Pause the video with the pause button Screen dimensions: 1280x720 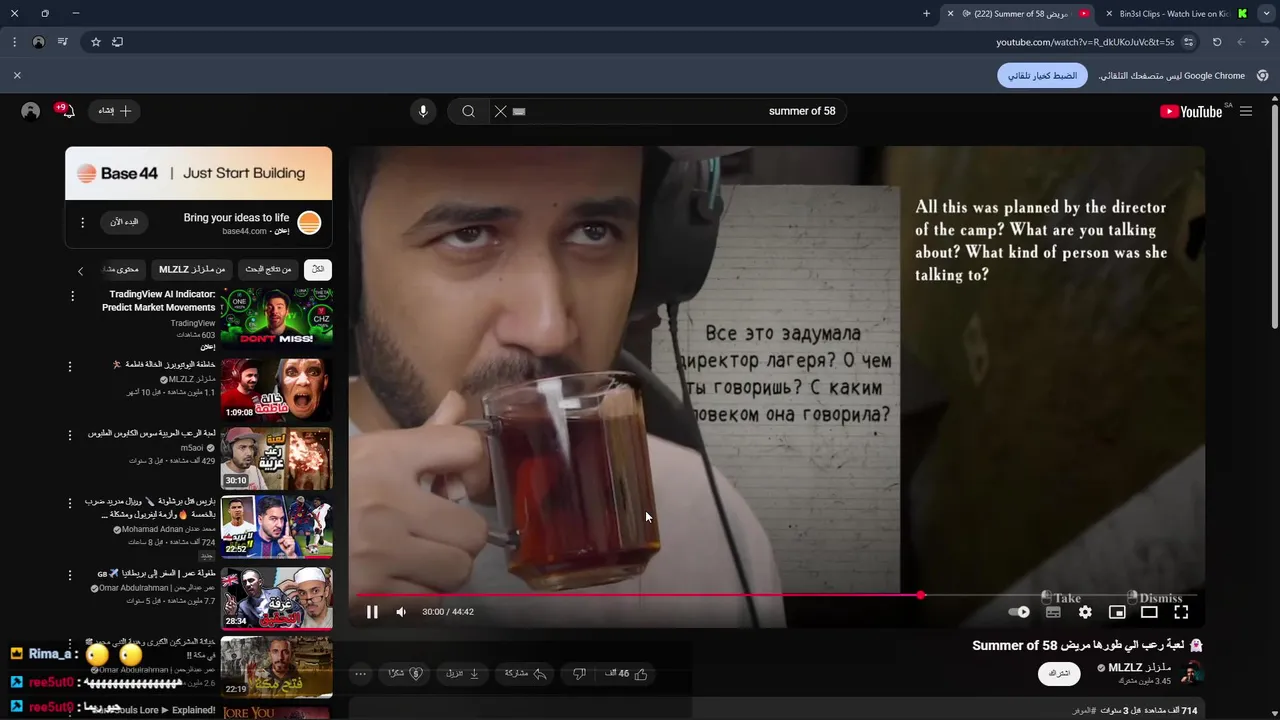click(x=372, y=612)
